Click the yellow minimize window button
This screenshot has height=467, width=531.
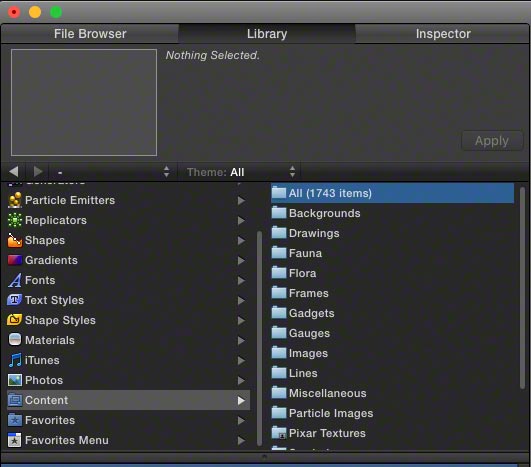[x=35, y=12]
